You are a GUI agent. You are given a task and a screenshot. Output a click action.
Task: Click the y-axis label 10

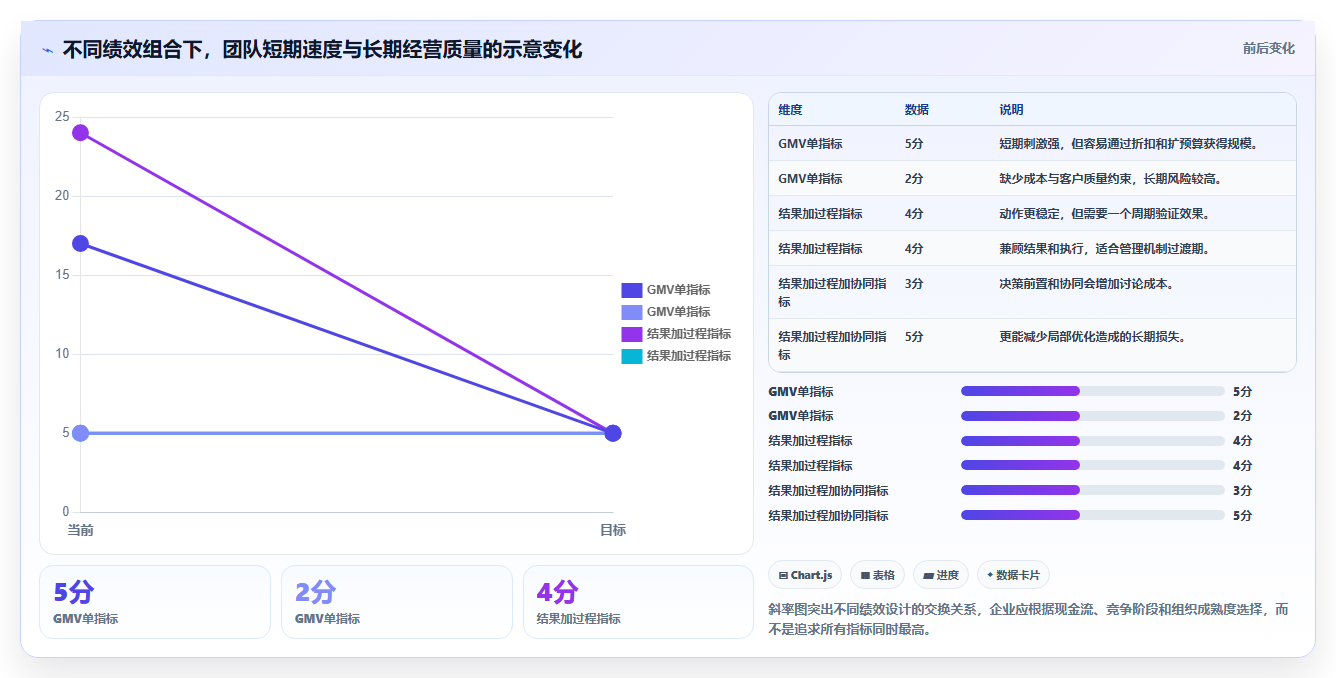click(x=62, y=354)
